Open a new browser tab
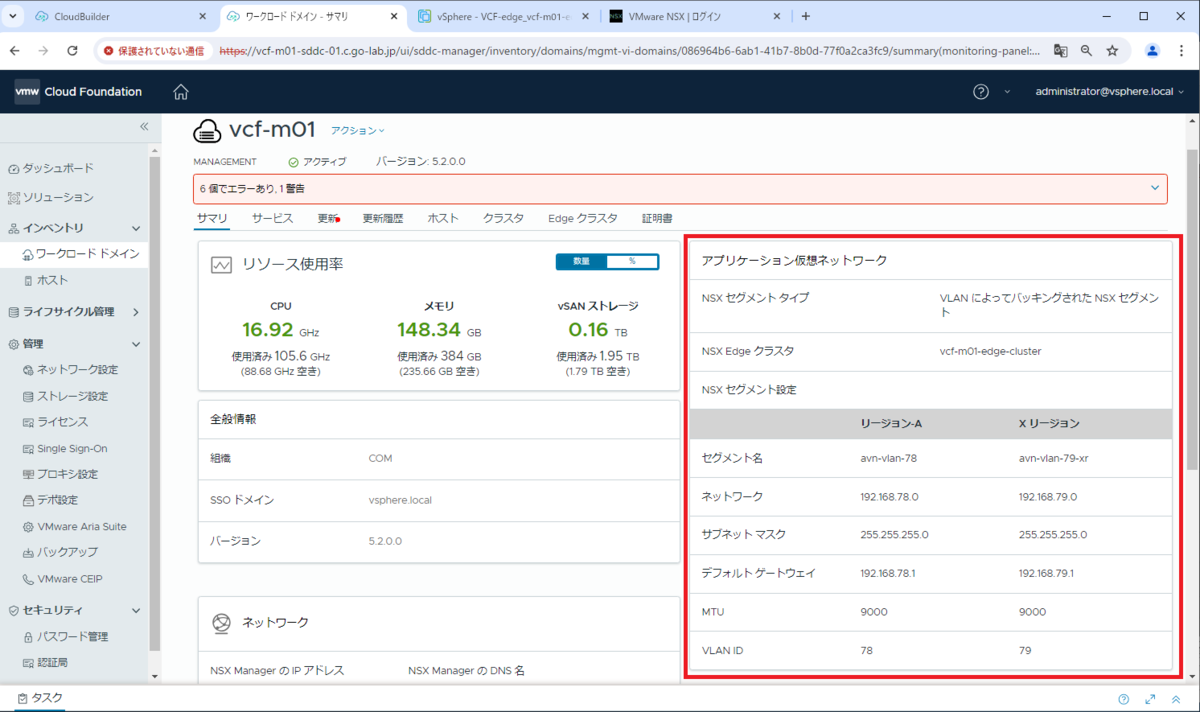This screenshot has width=1200, height=712. tap(806, 16)
